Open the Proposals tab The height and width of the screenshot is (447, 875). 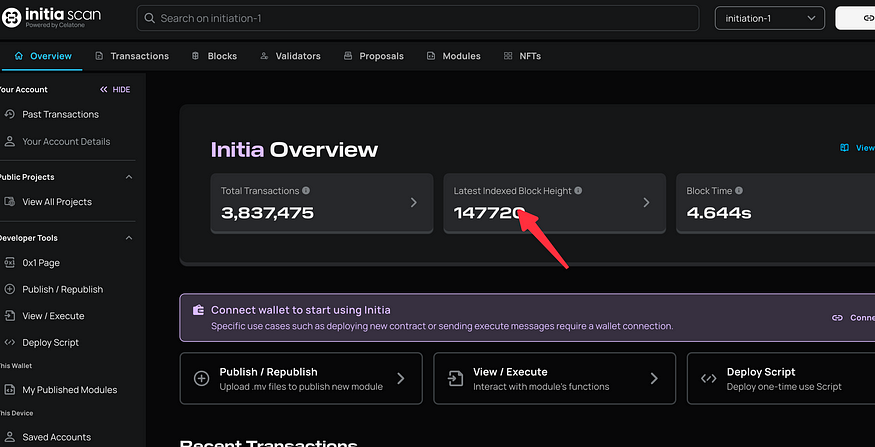click(373, 56)
